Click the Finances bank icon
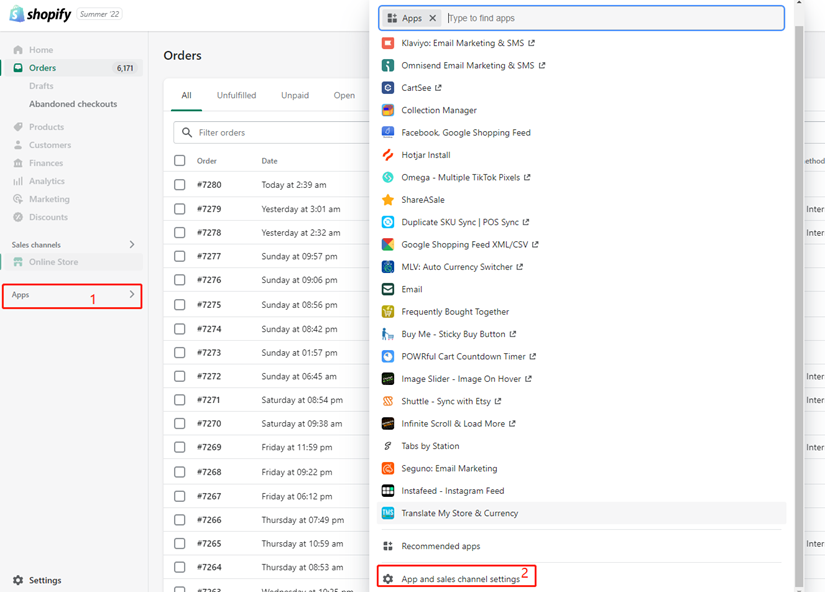This screenshot has height=592, width=825. click(x=18, y=163)
